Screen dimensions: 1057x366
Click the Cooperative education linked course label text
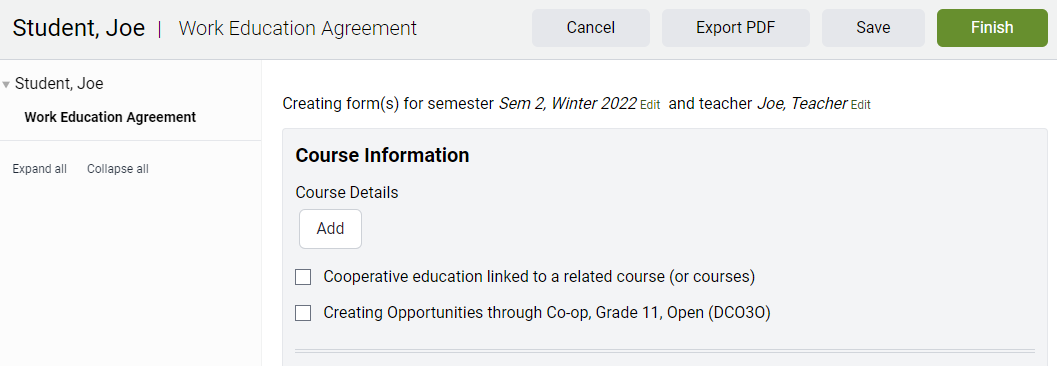pyautogui.click(x=539, y=277)
